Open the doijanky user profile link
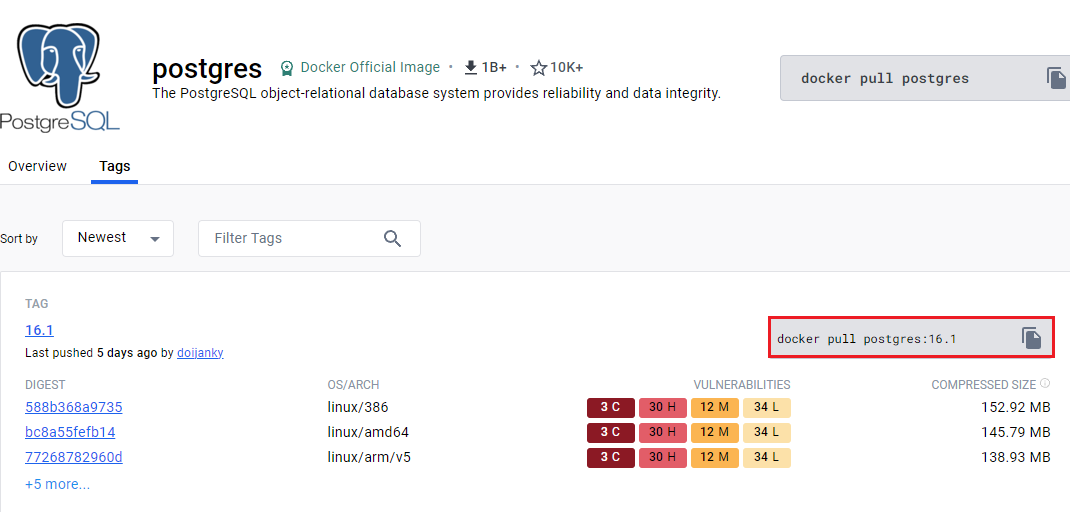The image size is (1070, 512). [x=200, y=353]
